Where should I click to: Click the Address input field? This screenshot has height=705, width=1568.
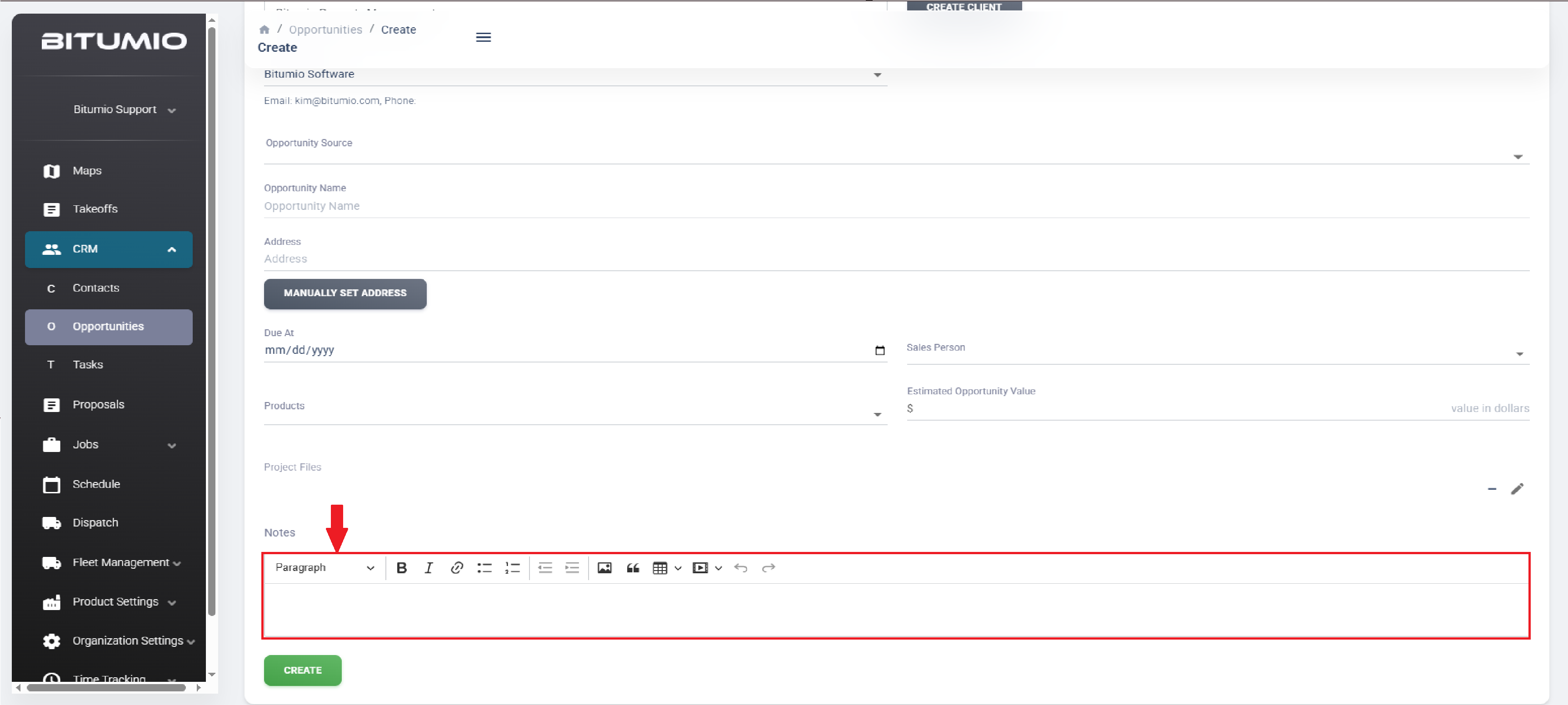pos(897,260)
